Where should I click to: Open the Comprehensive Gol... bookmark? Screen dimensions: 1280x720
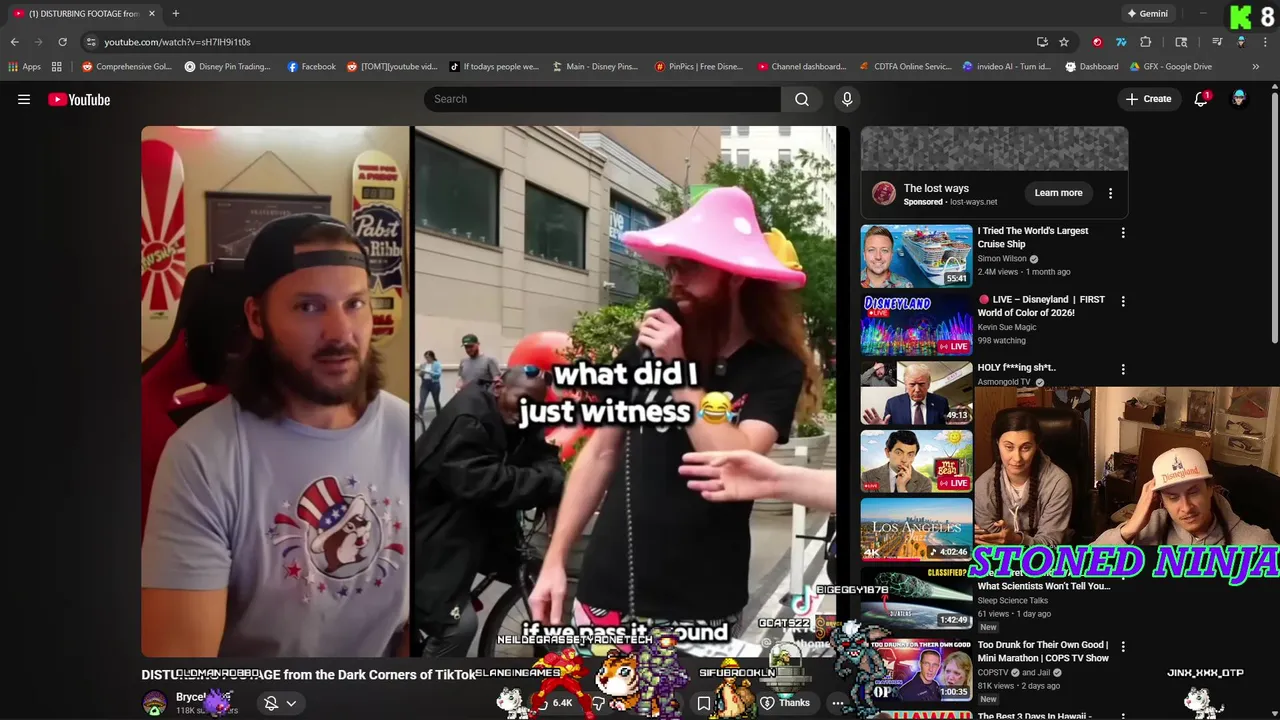(x=126, y=67)
